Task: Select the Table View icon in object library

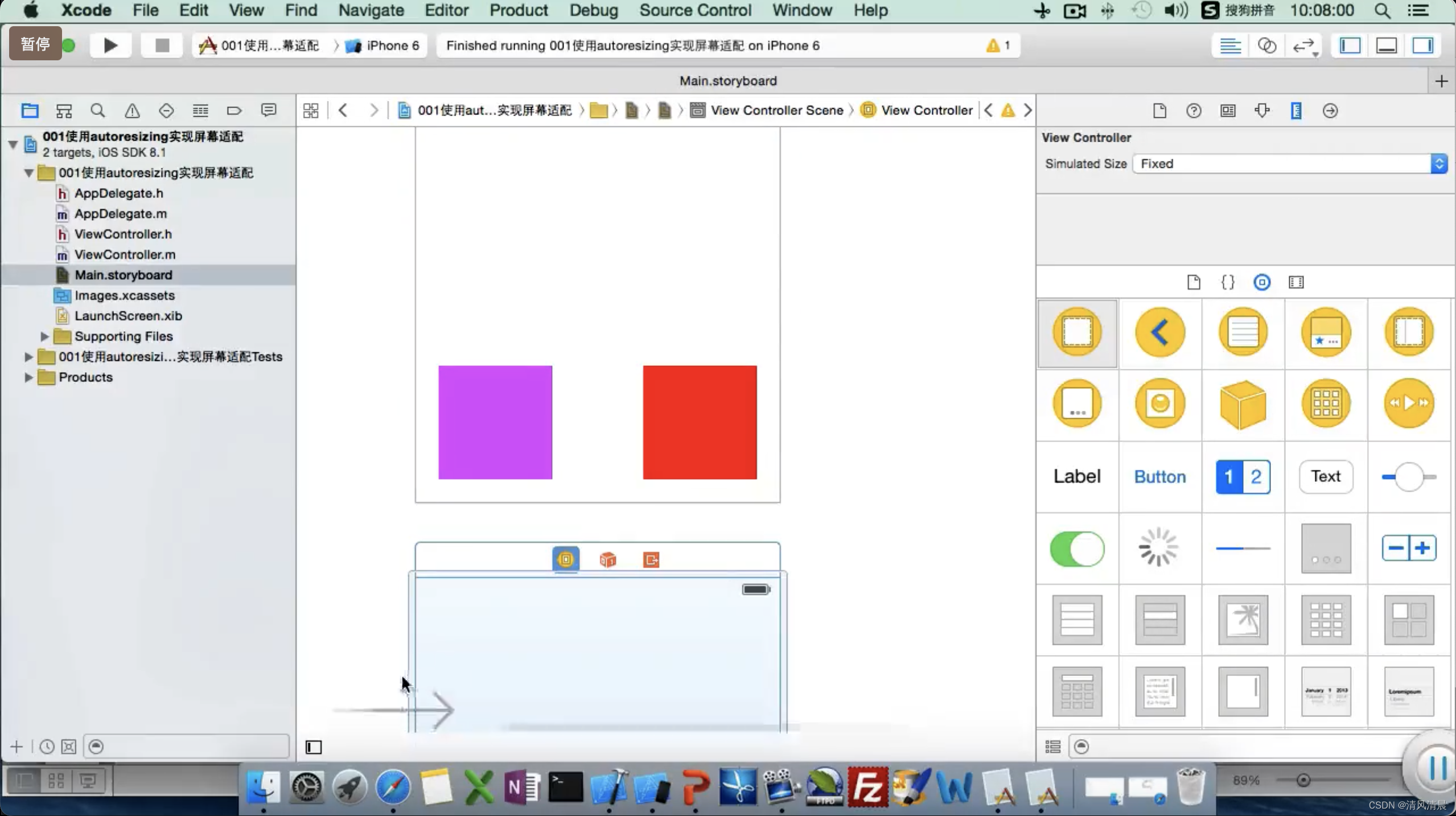Action: [x=1077, y=620]
